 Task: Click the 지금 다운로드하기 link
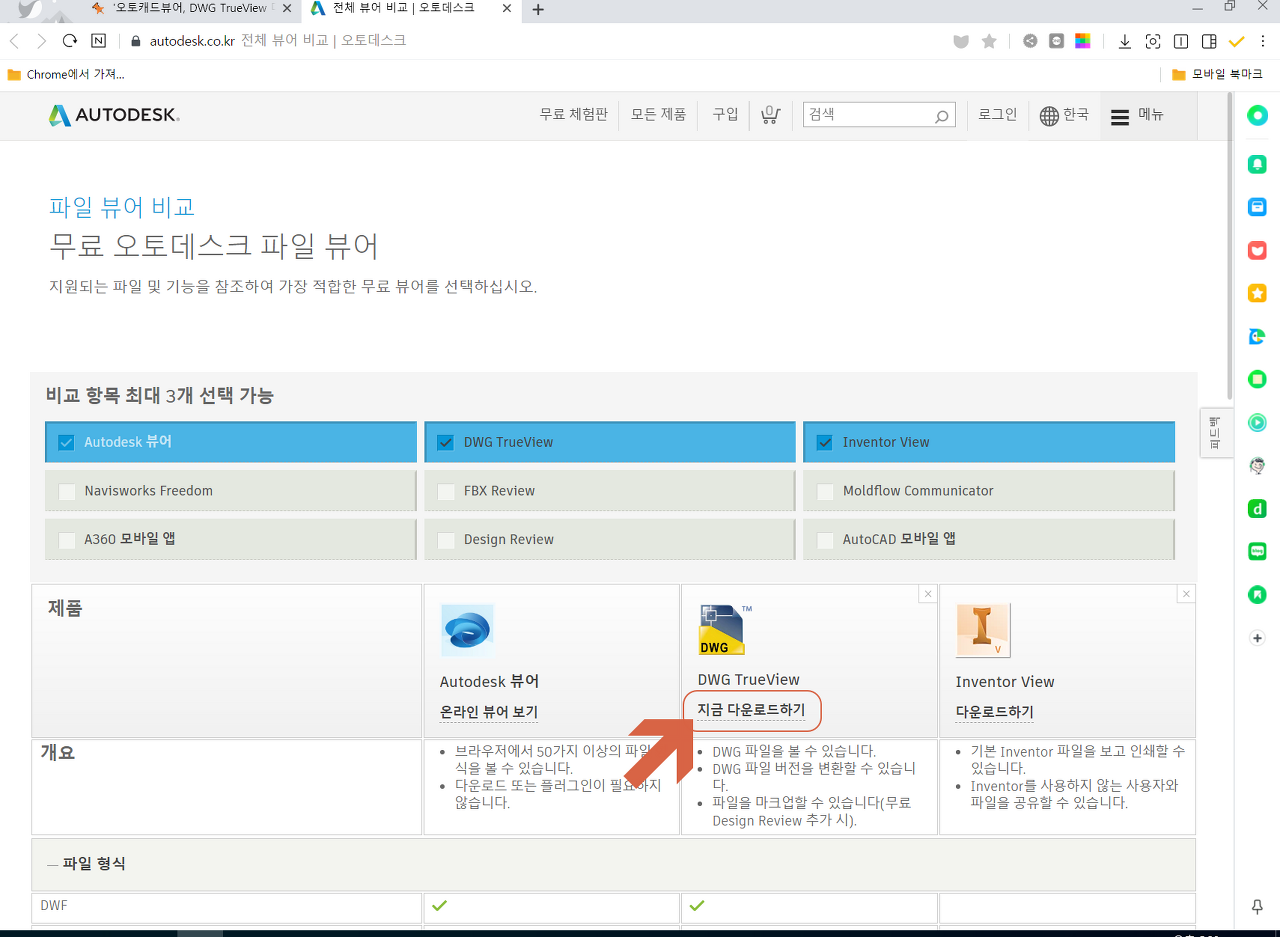pyautogui.click(x=751, y=710)
